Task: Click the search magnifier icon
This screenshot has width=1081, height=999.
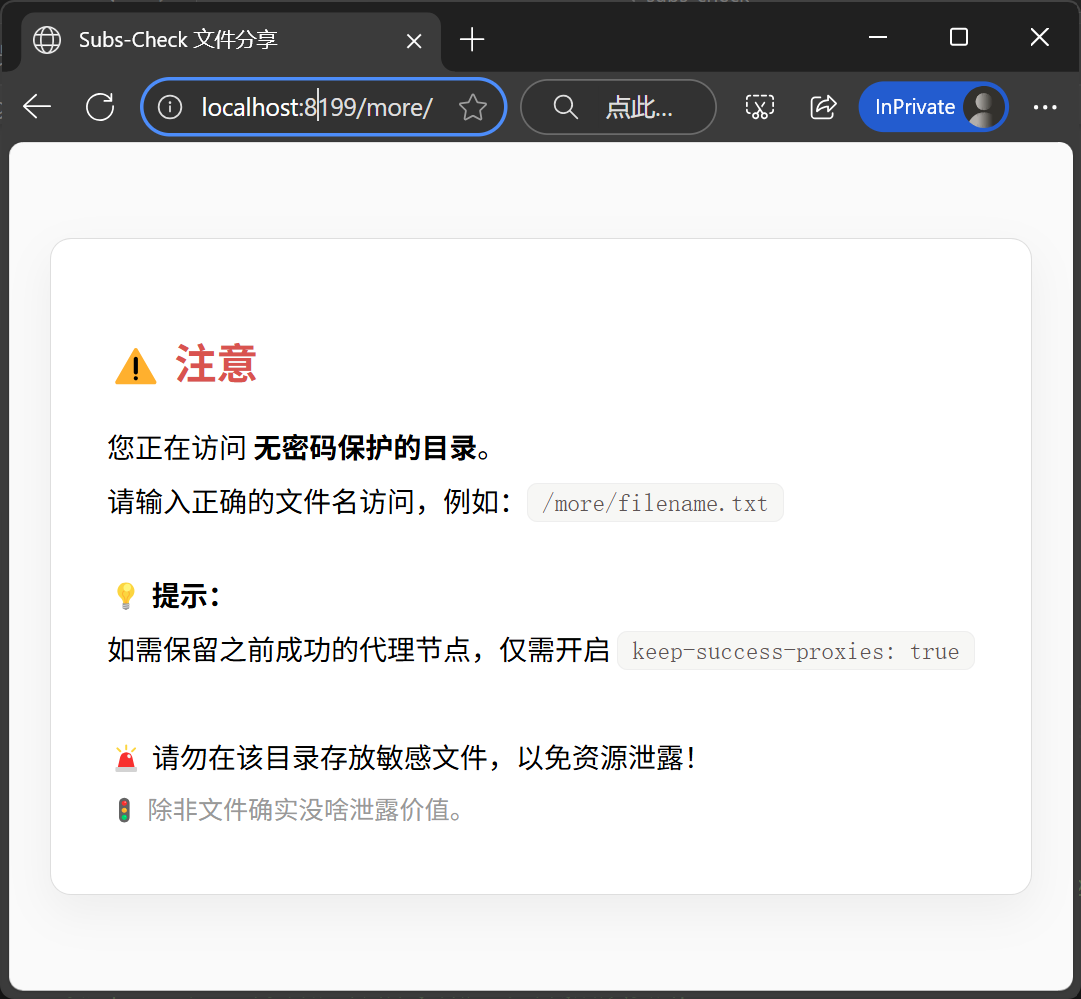Action: [565, 107]
